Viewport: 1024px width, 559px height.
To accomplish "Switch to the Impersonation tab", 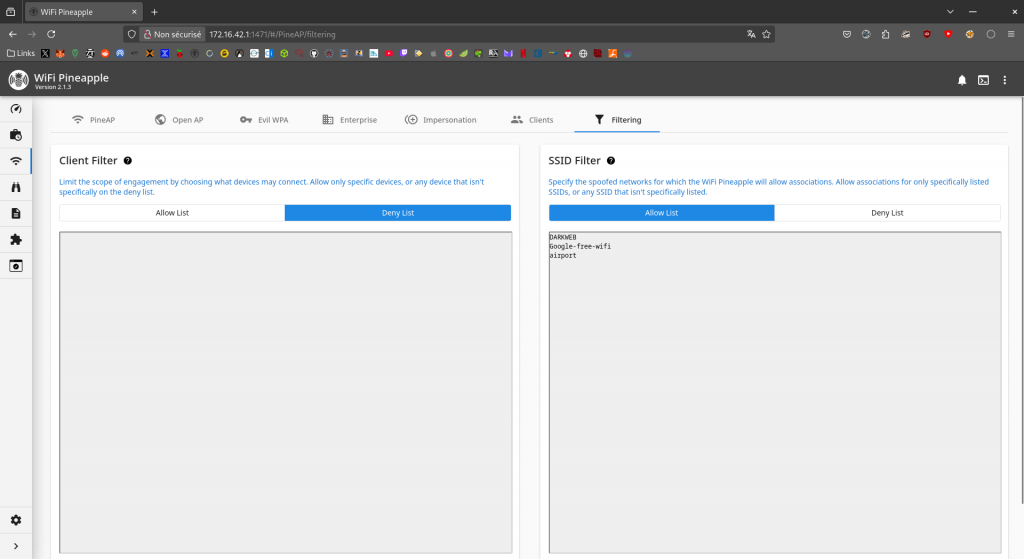I will 441,120.
